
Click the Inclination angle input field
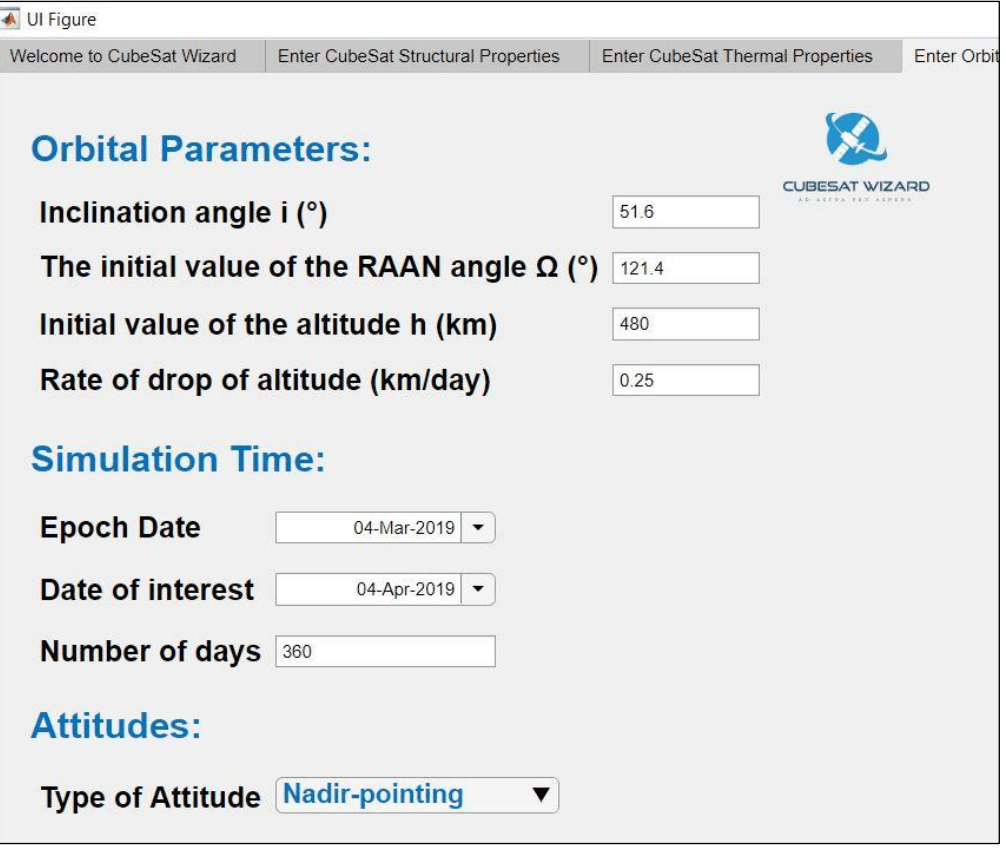coord(685,212)
